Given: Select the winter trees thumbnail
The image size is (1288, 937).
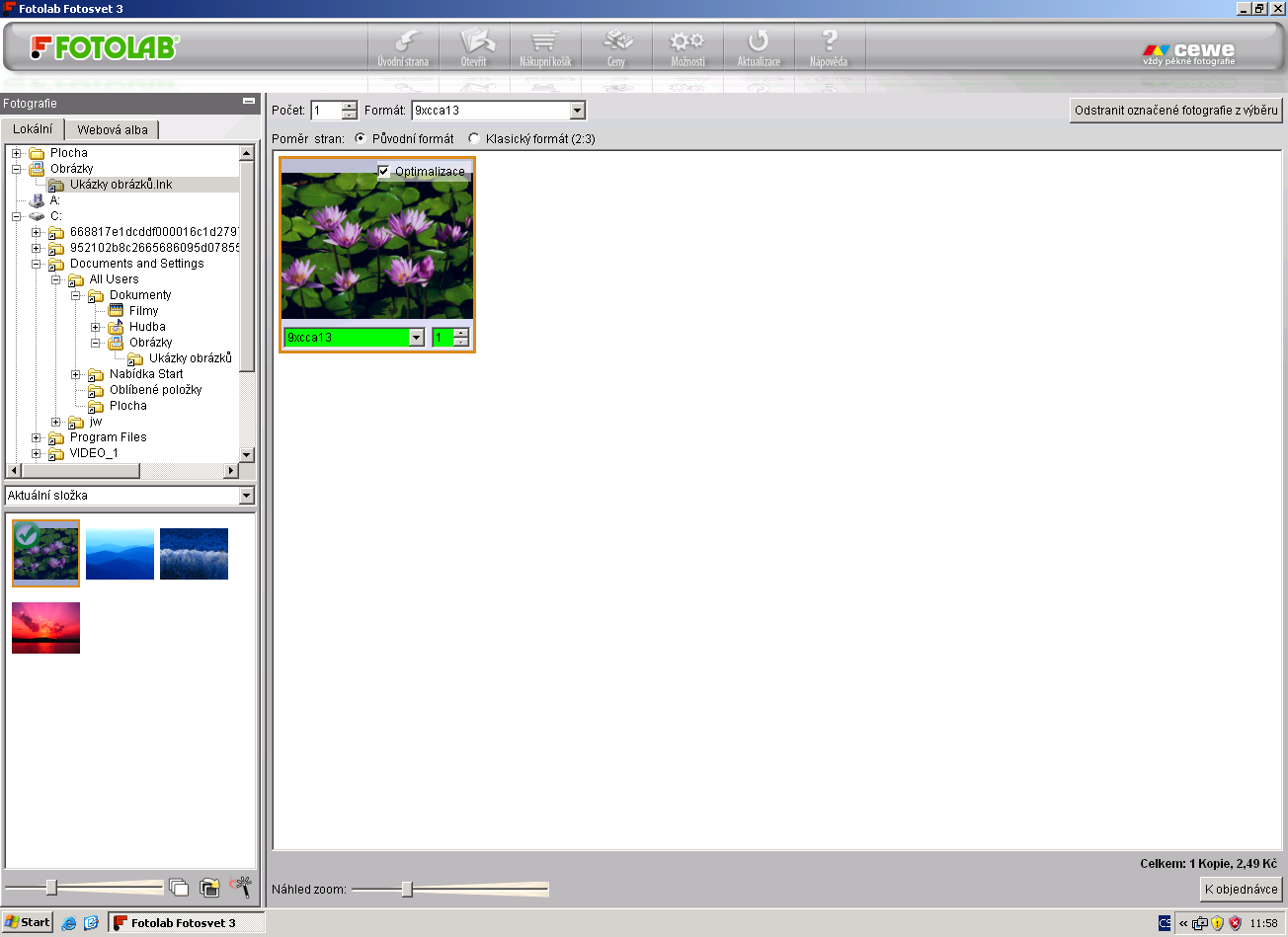Looking at the screenshot, I should click(194, 554).
